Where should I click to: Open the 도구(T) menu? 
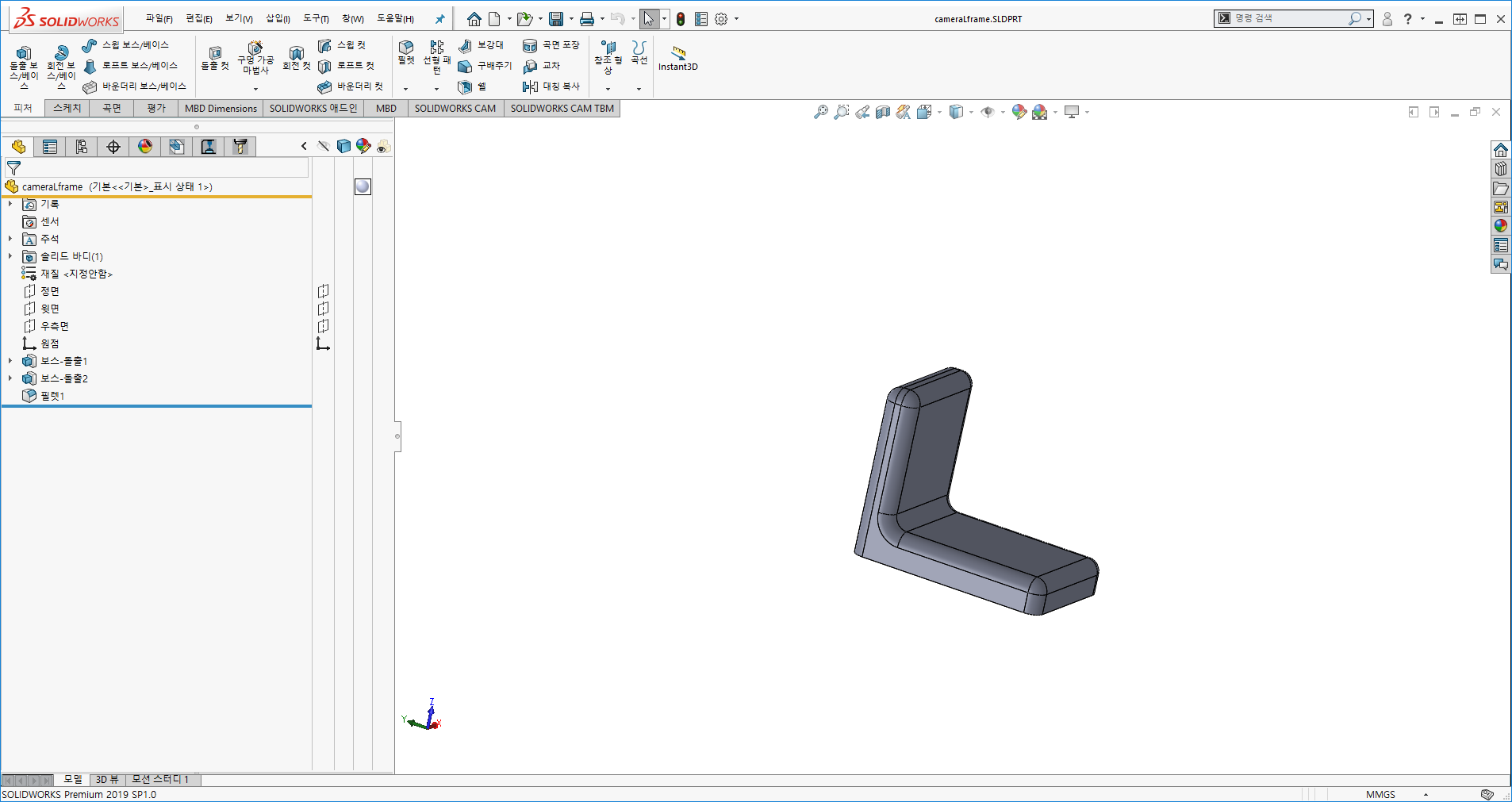pos(316,18)
